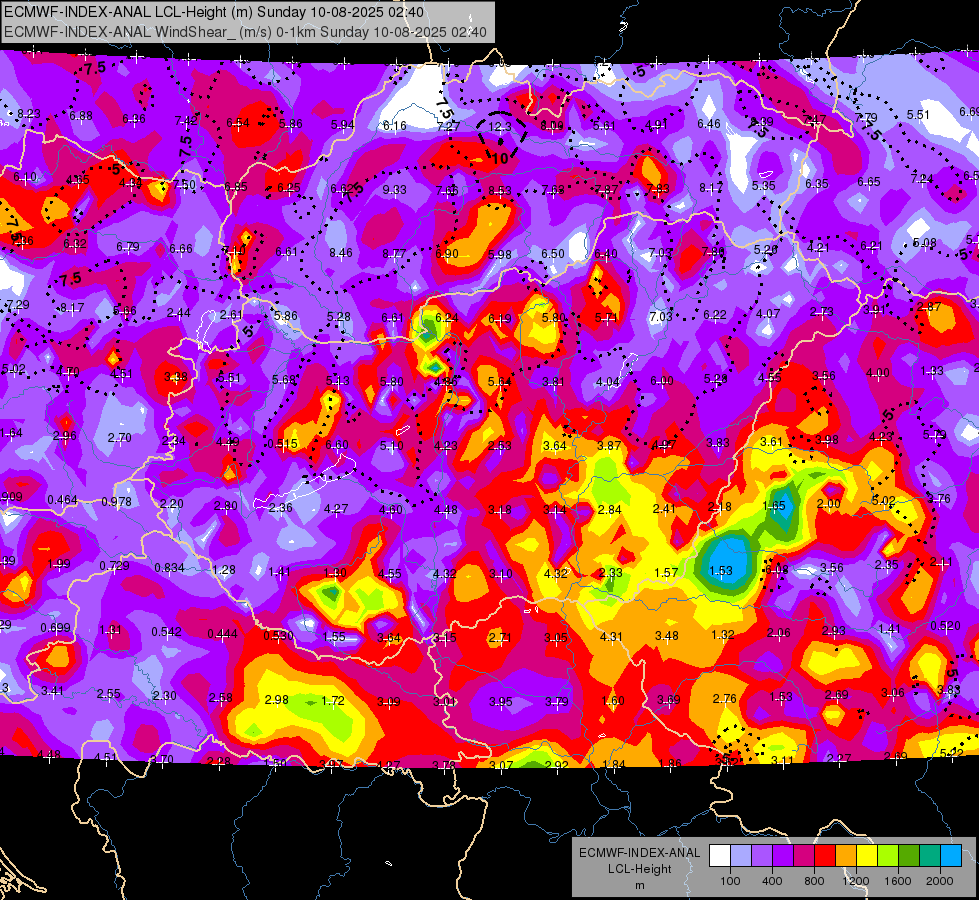Click the 8.77 shear value
The width and height of the screenshot is (979, 900).
pyautogui.click(x=395, y=254)
